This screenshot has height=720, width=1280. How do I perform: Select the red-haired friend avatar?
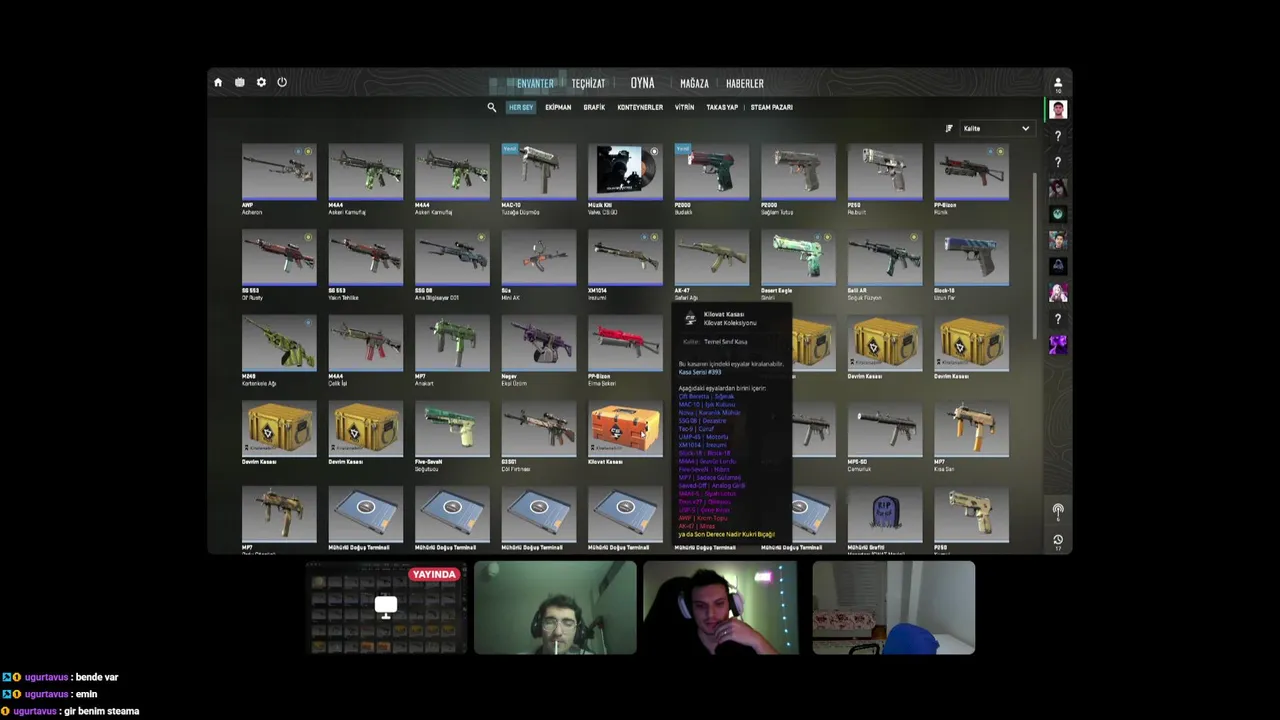point(1058,188)
